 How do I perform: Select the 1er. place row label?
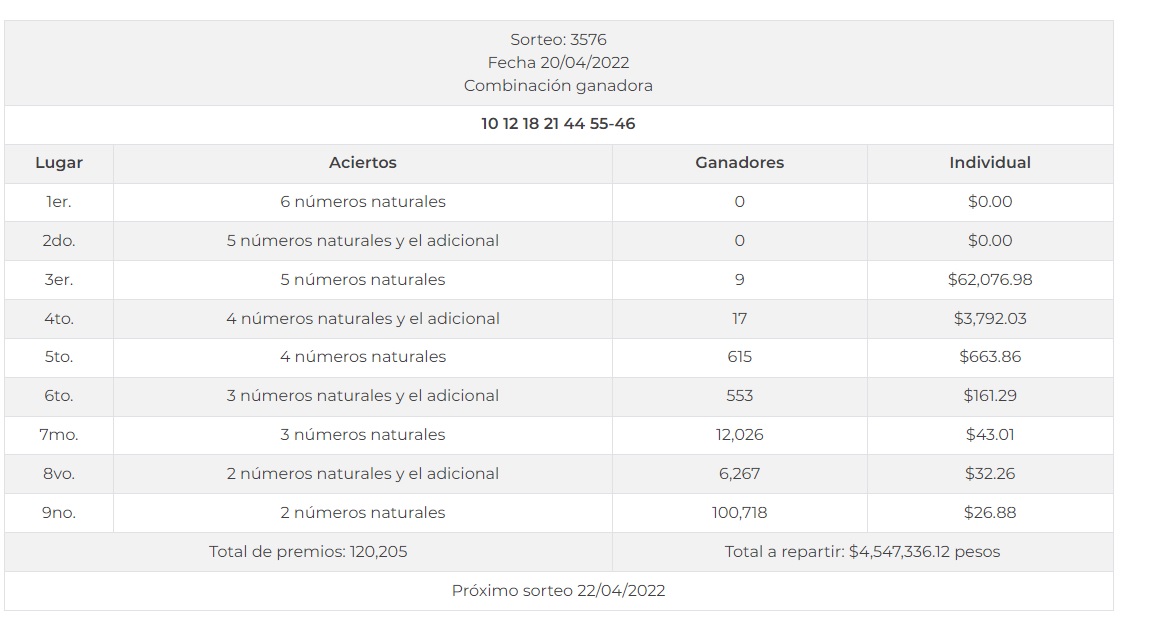click(59, 202)
